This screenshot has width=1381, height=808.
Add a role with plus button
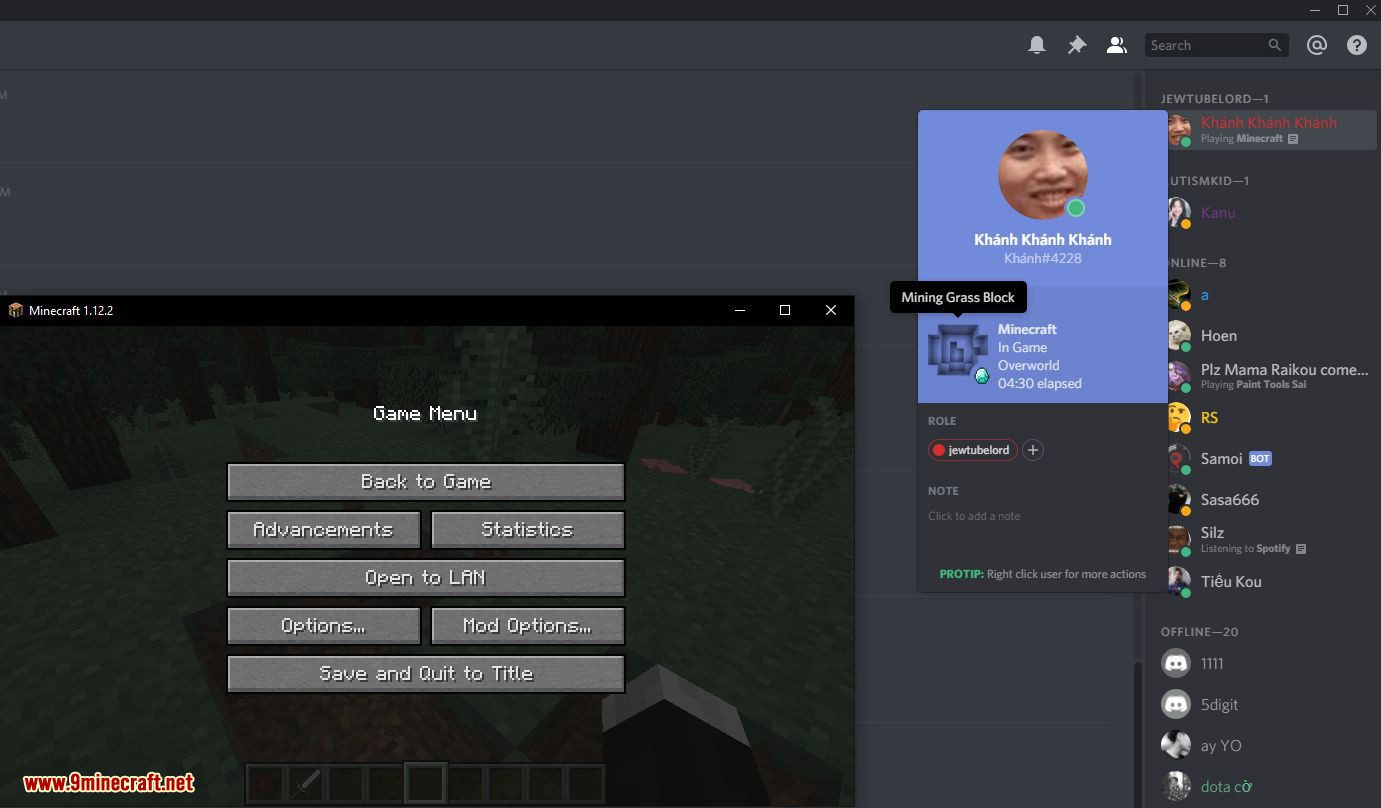point(1033,450)
